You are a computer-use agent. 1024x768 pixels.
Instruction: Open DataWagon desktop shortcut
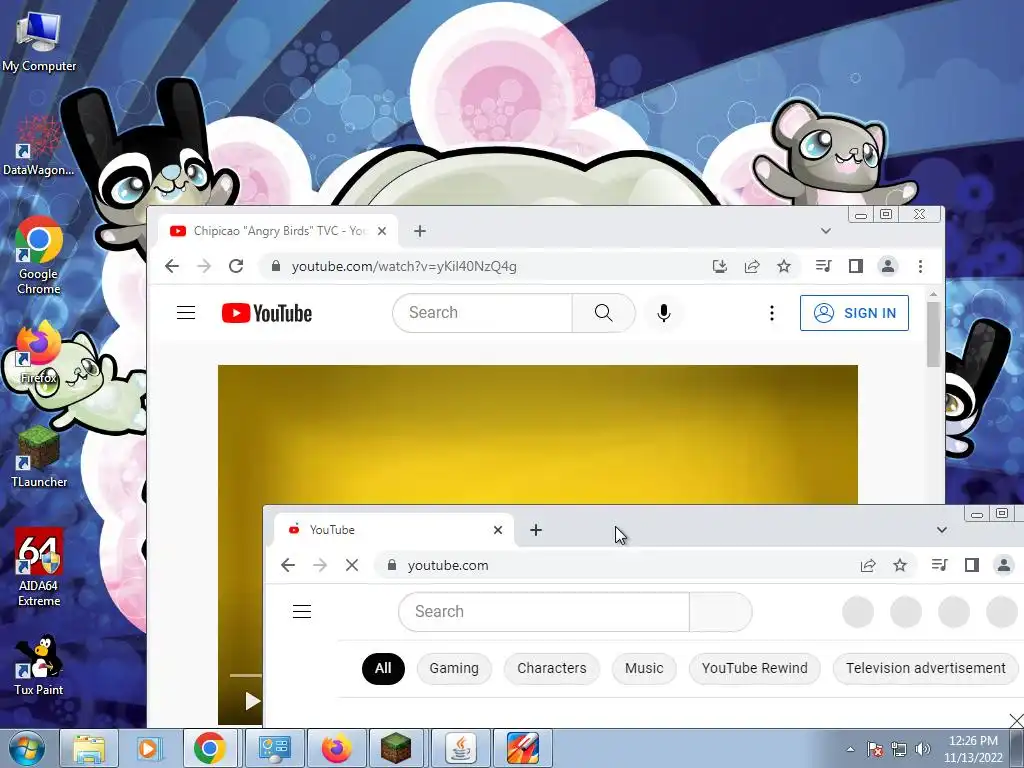click(x=39, y=146)
